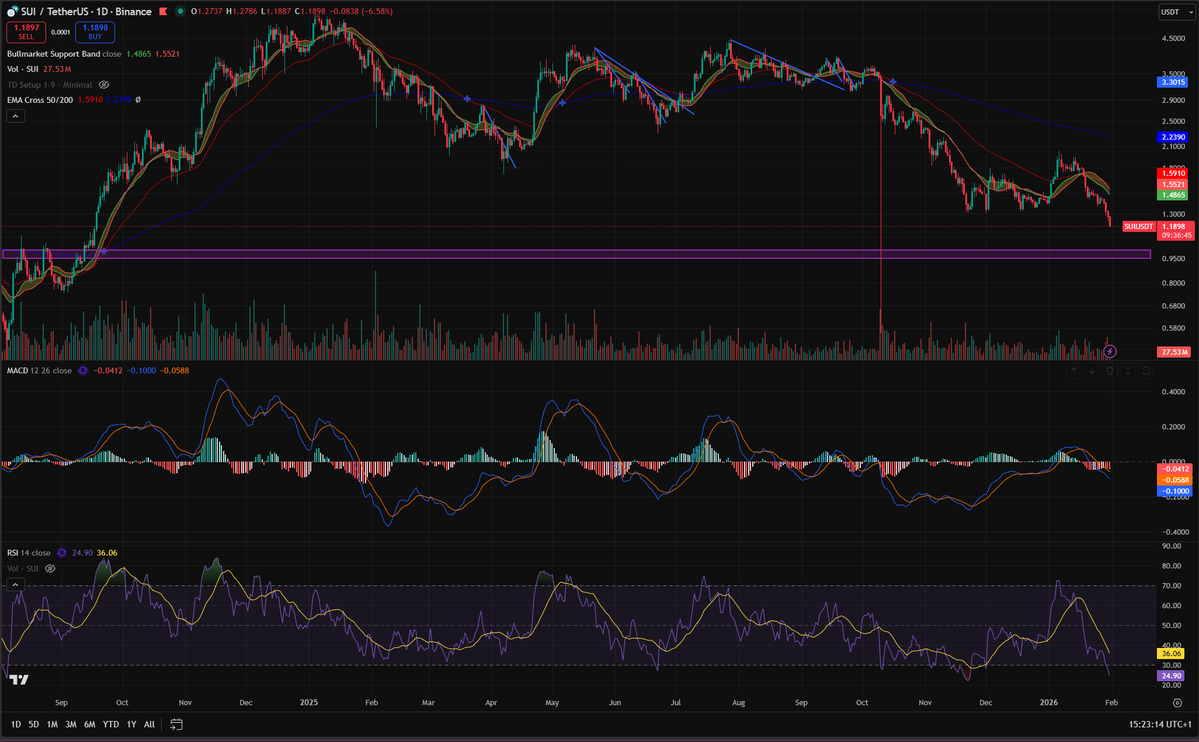Move the MACD pane up using the up-arrow icon
1199x742 pixels.
[x=1074, y=370]
